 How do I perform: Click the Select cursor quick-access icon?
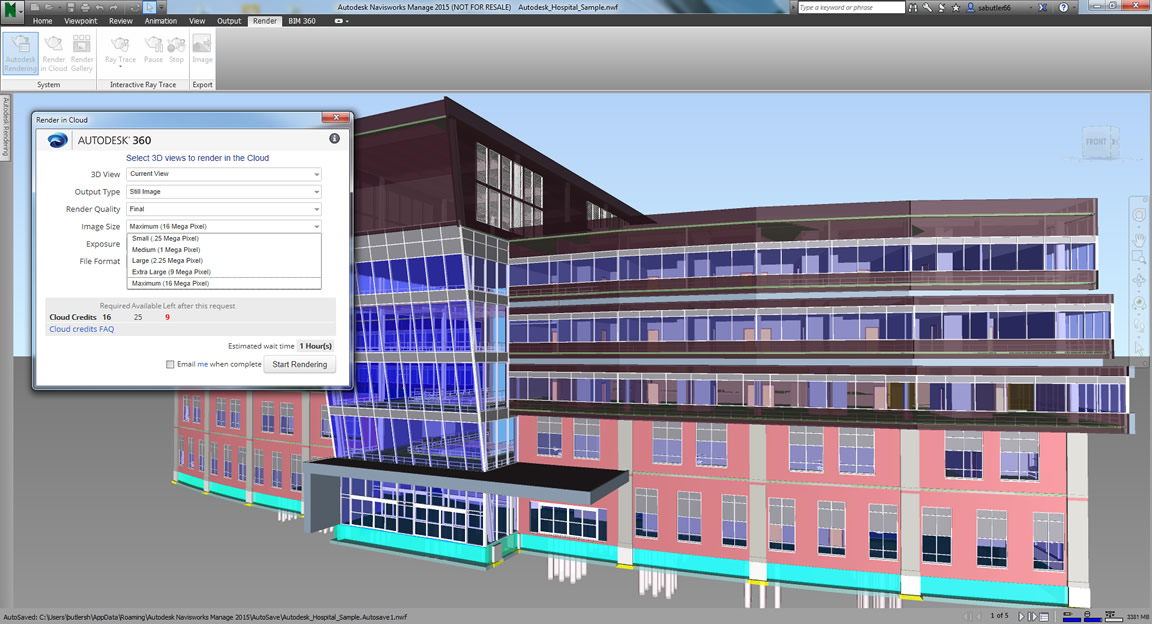click(149, 7)
